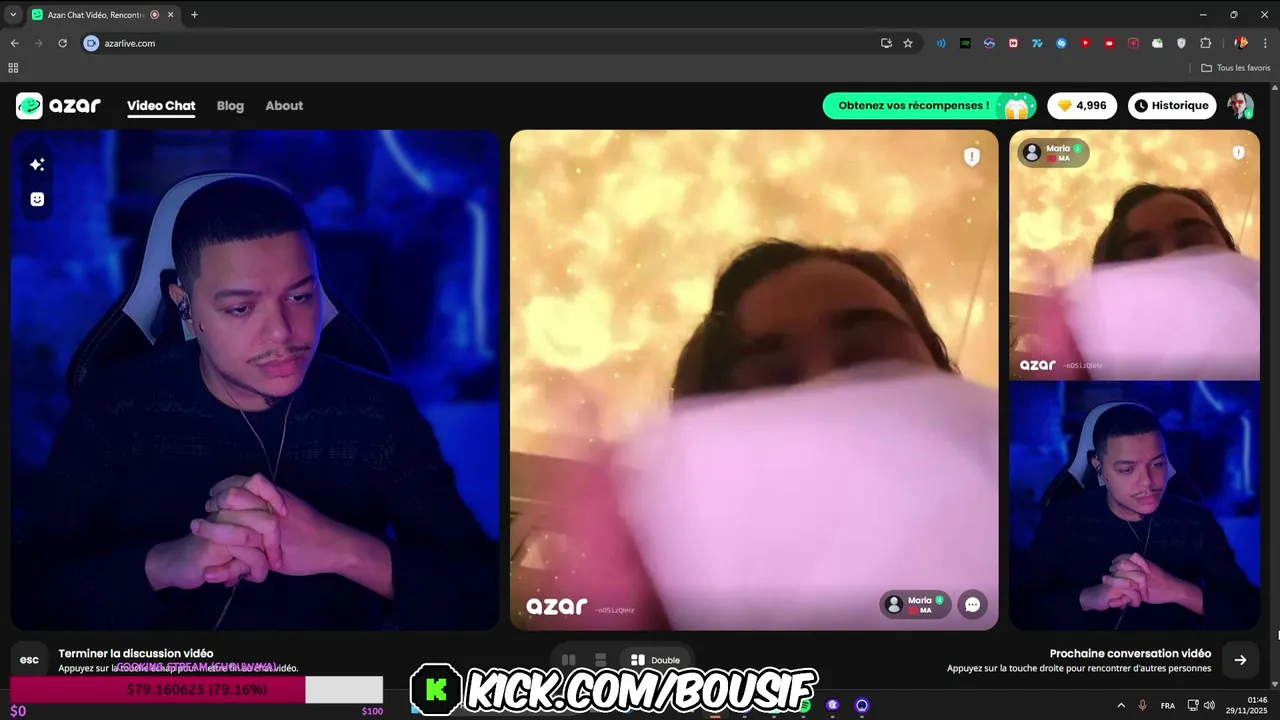Click Obtenez vos récompenses button

pyautogui.click(x=929, y=106)
